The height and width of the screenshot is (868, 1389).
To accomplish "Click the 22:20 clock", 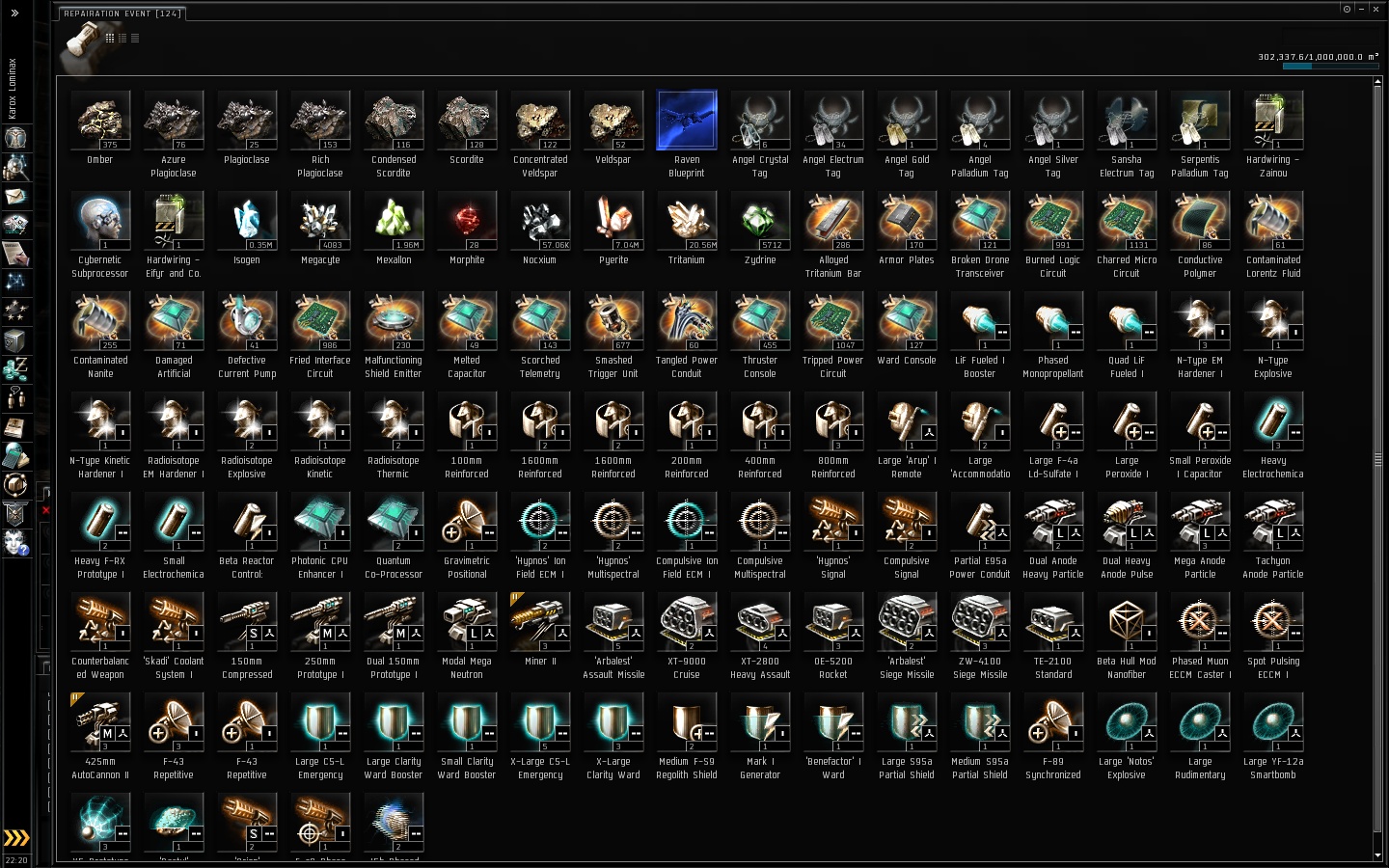I will [16, 860].
